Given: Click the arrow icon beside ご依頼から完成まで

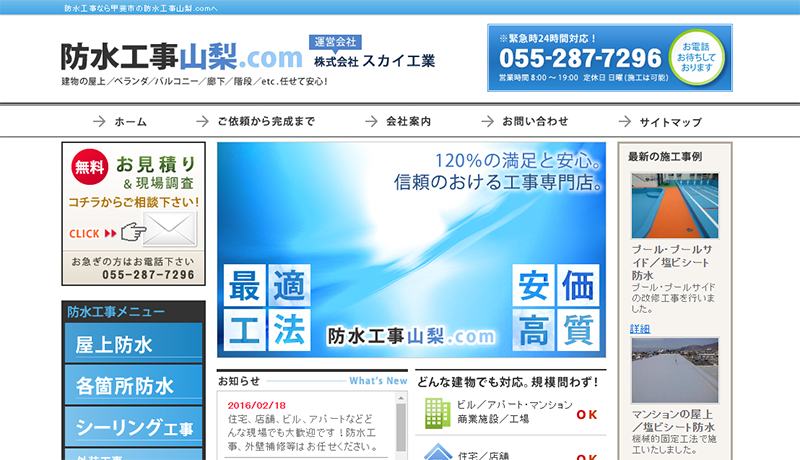Looking at the screenshot, I should tap(203, 121).
